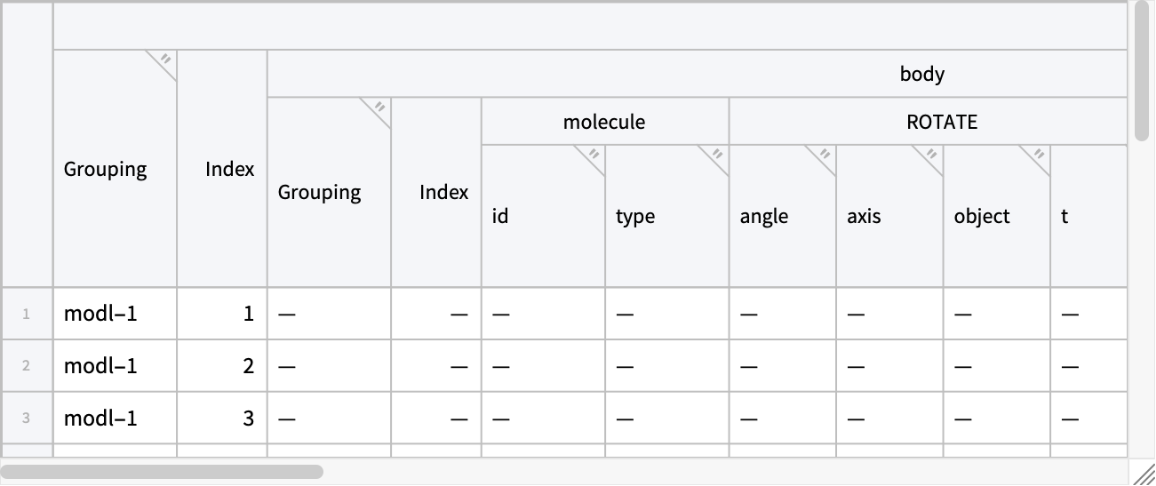Click corner sort icon in outer Grouping header

pos(167,59)
